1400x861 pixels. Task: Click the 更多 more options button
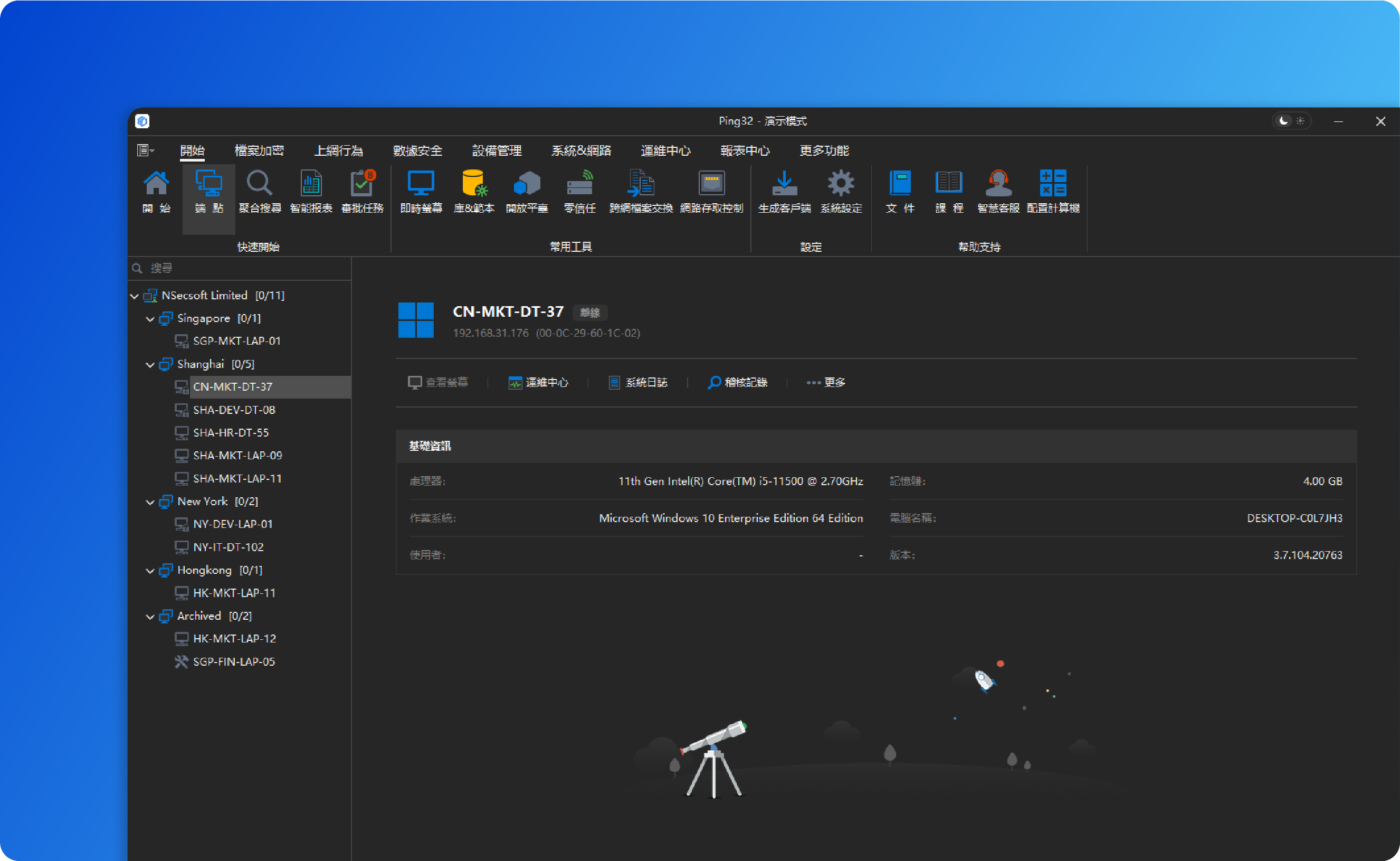click(826, 382)
